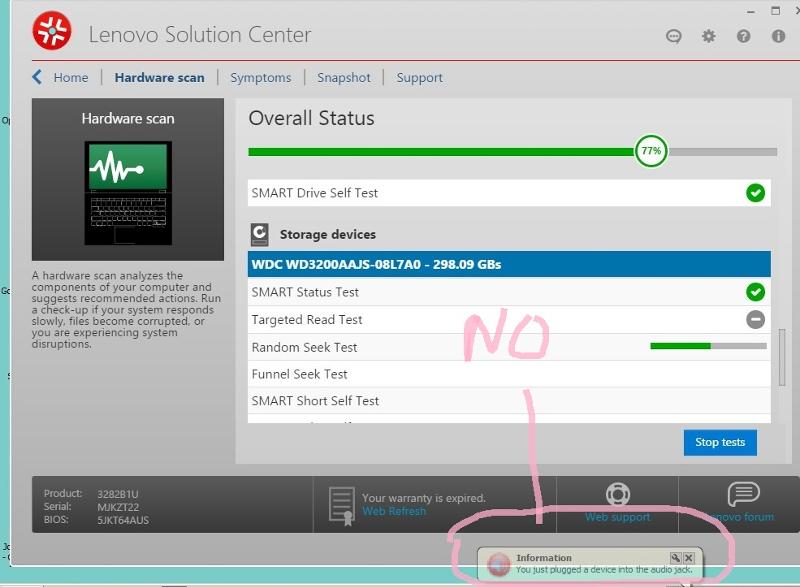Click the Hardware scan laptop thumbnail
Image resolution: width=800 pixels, height=587 pixels.
point(128,193)
